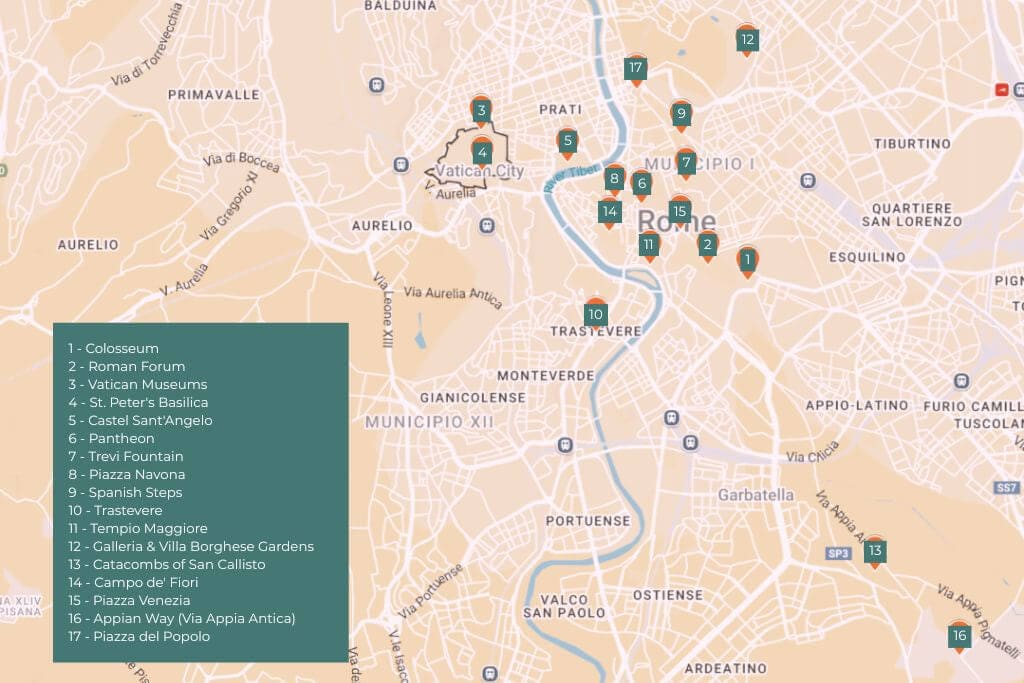Click marker 4 inside Vatican City
This screenshot has width=1024, height=683.
482,153
